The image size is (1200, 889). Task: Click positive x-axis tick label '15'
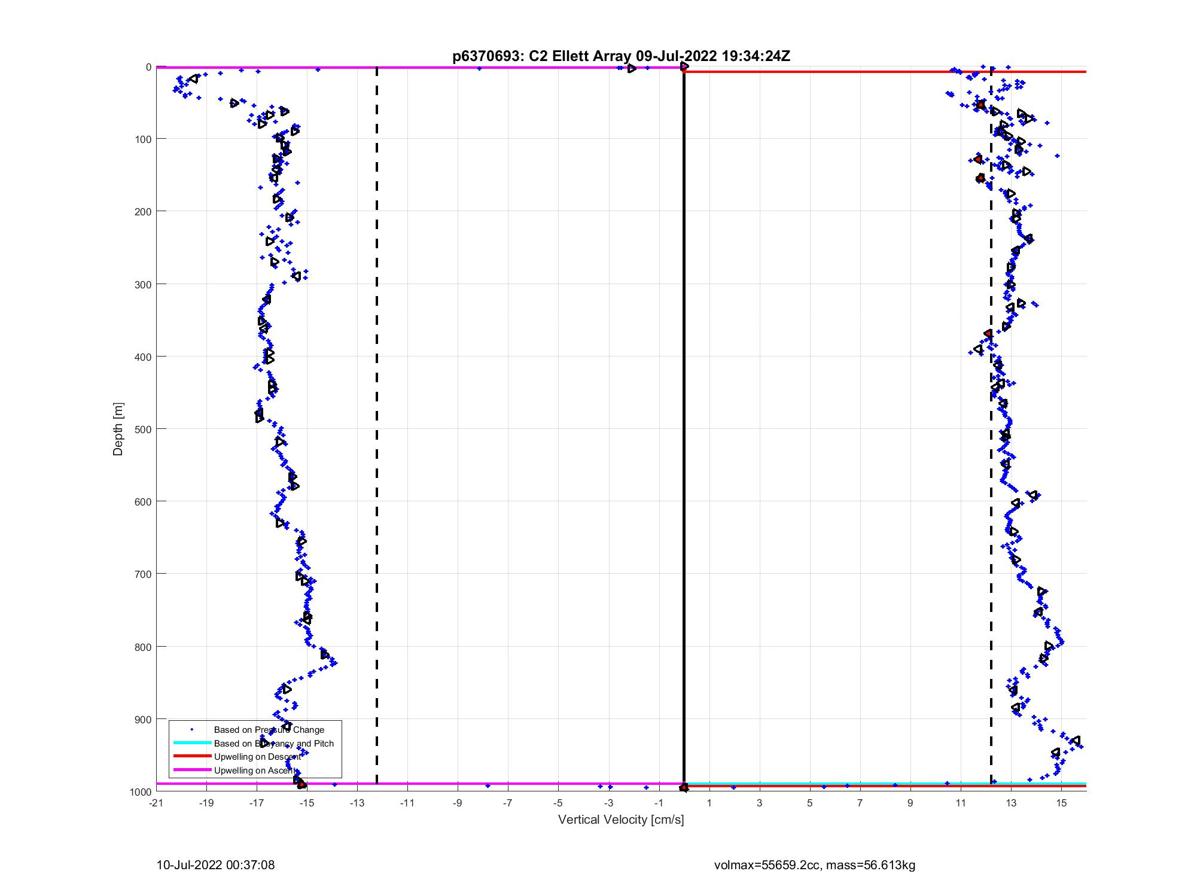pyautogui.click(x=1061, y=803)
